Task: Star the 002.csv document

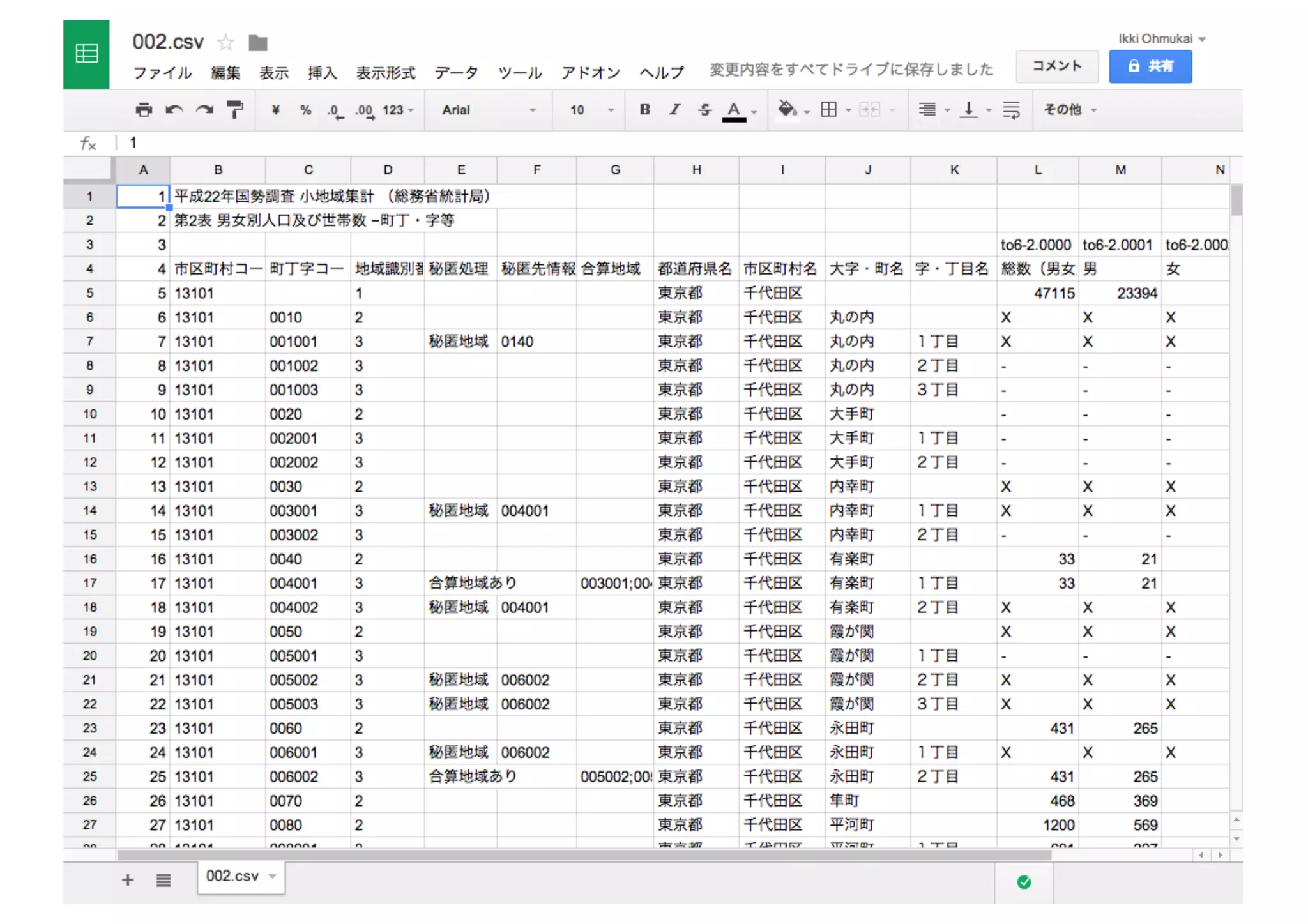Action: pos(225,43)
